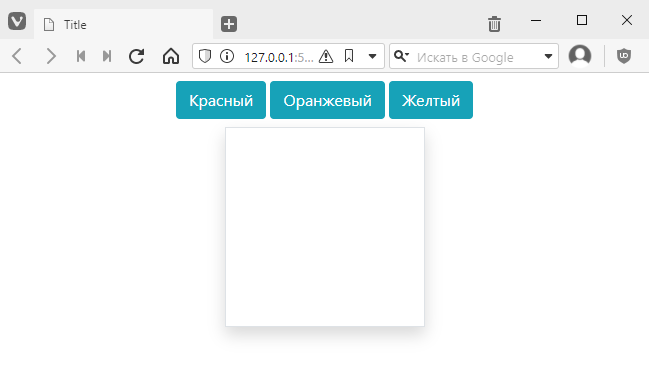Go forward with the forward arrow
Viewport: 649px width, 386px height.
(x=50, y=56)
